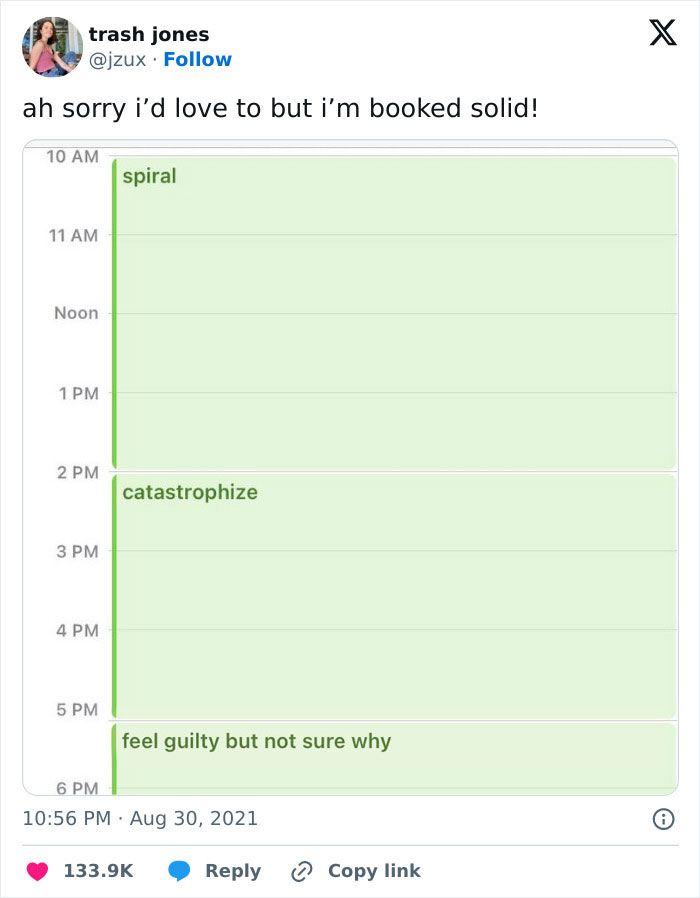
Task: Click the Copy link text
Action: pyautogui.click(x=373, y=871)
